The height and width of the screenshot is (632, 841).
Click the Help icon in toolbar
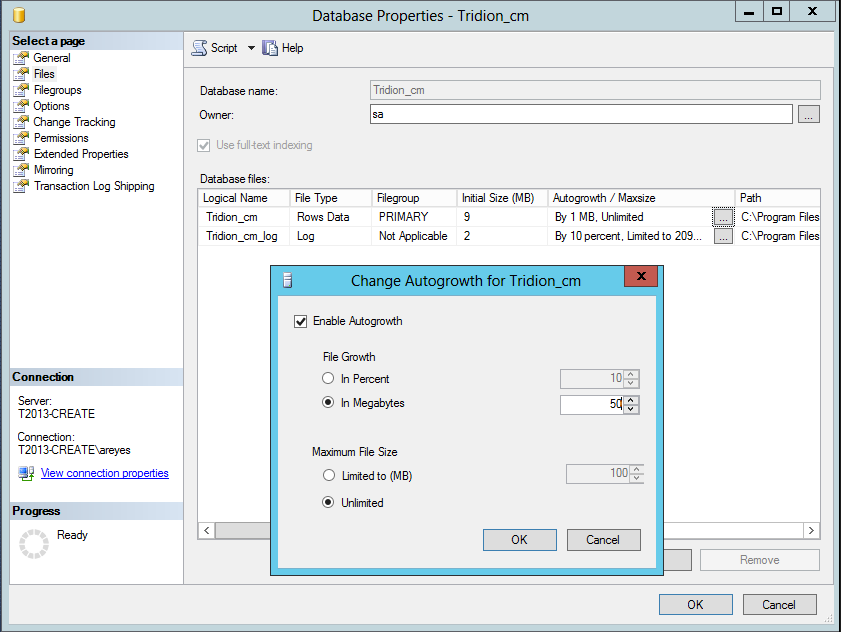(x=270, y=48)
